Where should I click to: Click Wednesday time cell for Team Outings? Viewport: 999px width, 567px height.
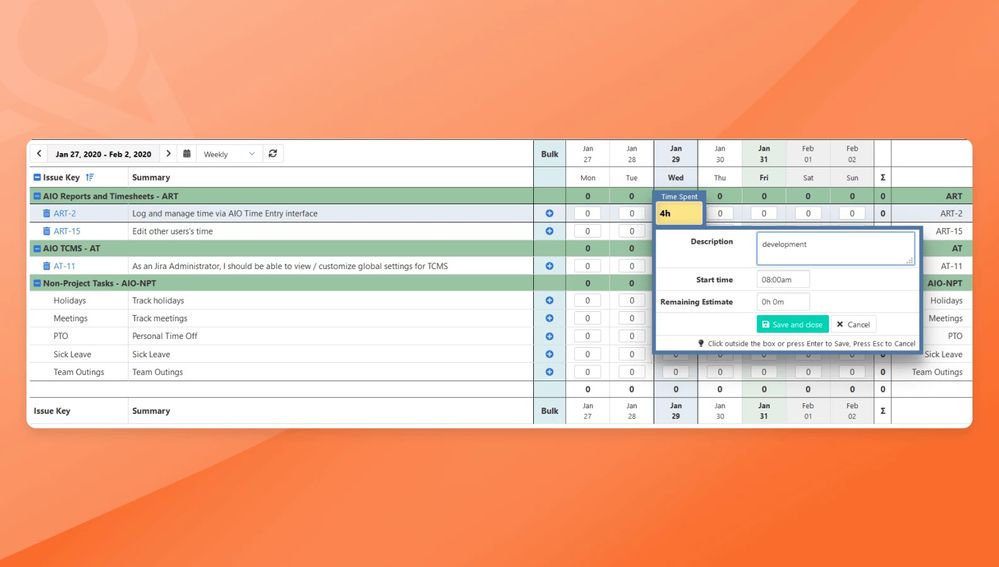(x=675, y=372)
